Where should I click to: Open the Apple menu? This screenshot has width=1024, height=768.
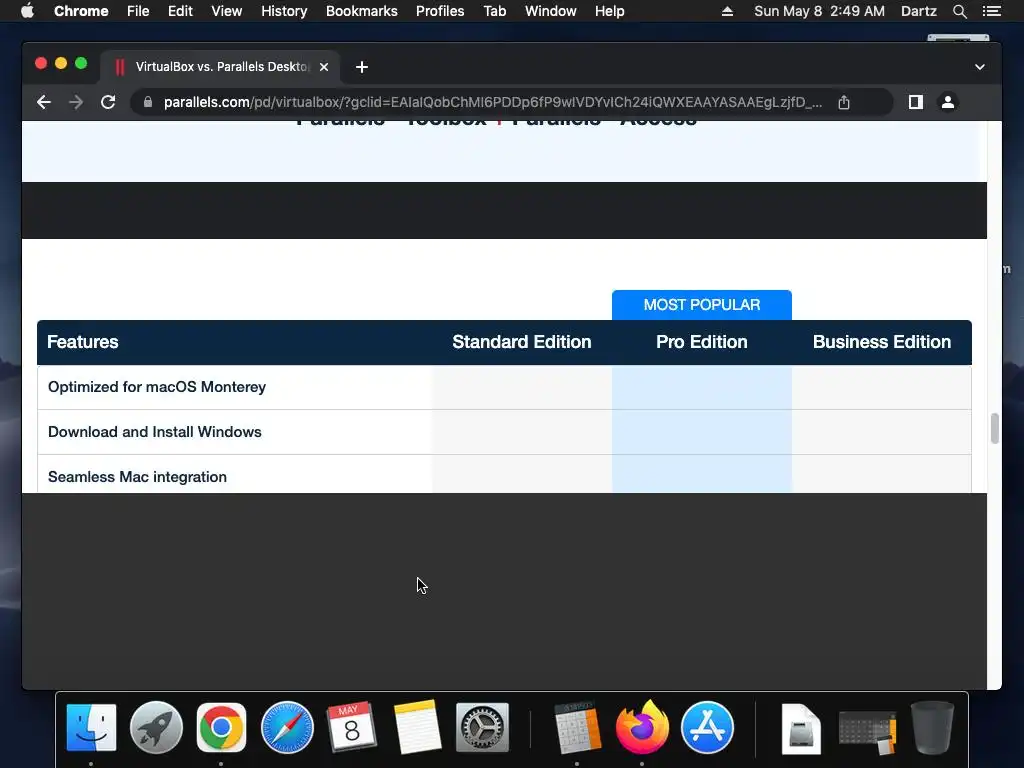click(x=27, y=11)
